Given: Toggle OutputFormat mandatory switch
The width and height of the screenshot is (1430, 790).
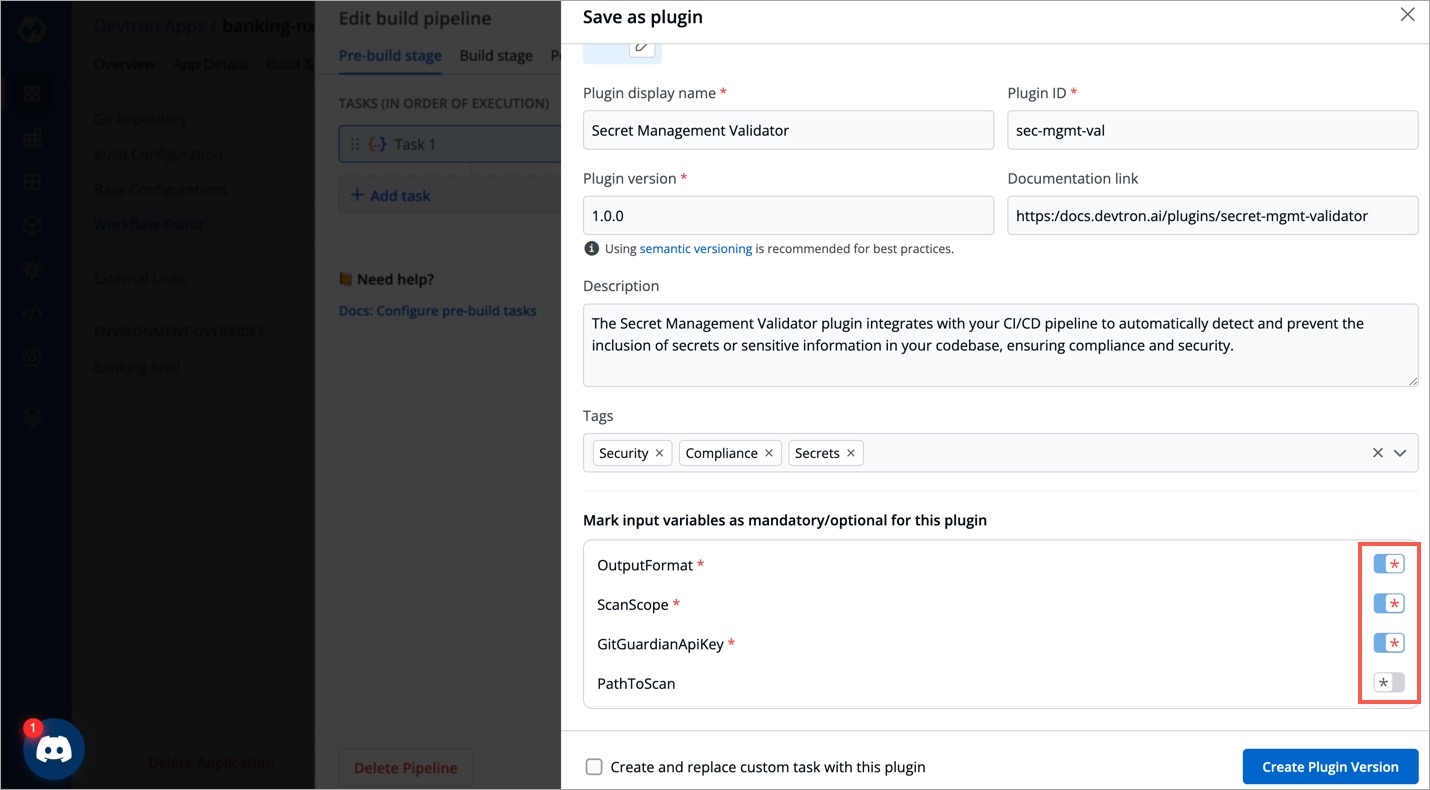Looking at the screenshot, I should pyautogui.click(x=1388, y=565).
